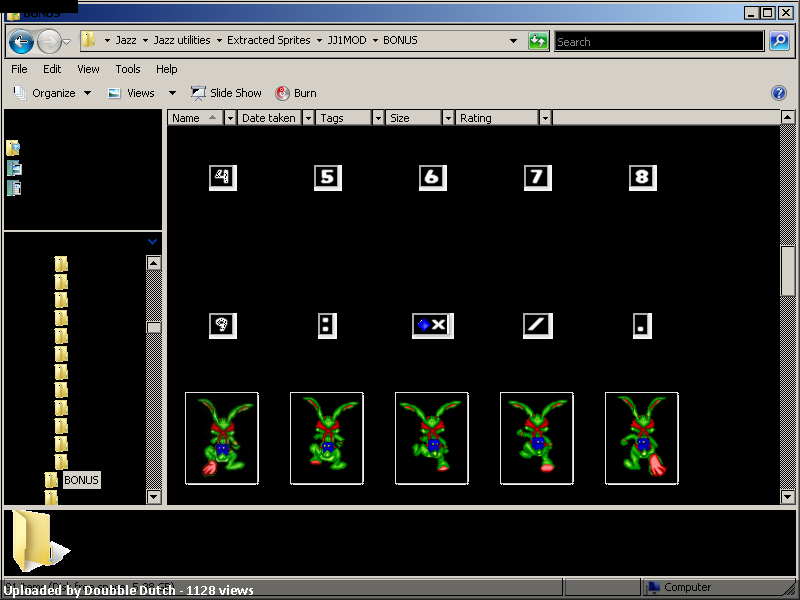Click the Jazz utilities breadcrumb segment
Viewport: 800px width, 600px height.
pyautogui.click(x=182, y=40)
